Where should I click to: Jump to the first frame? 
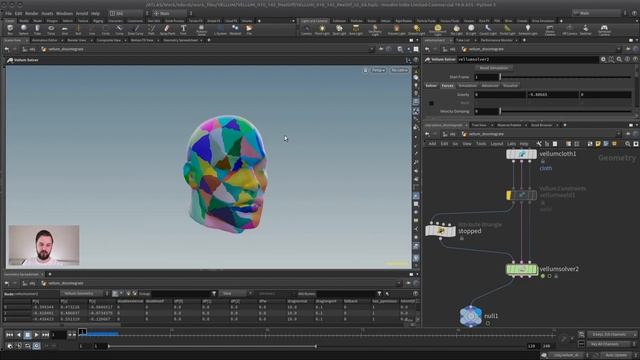tap(9, 335)
